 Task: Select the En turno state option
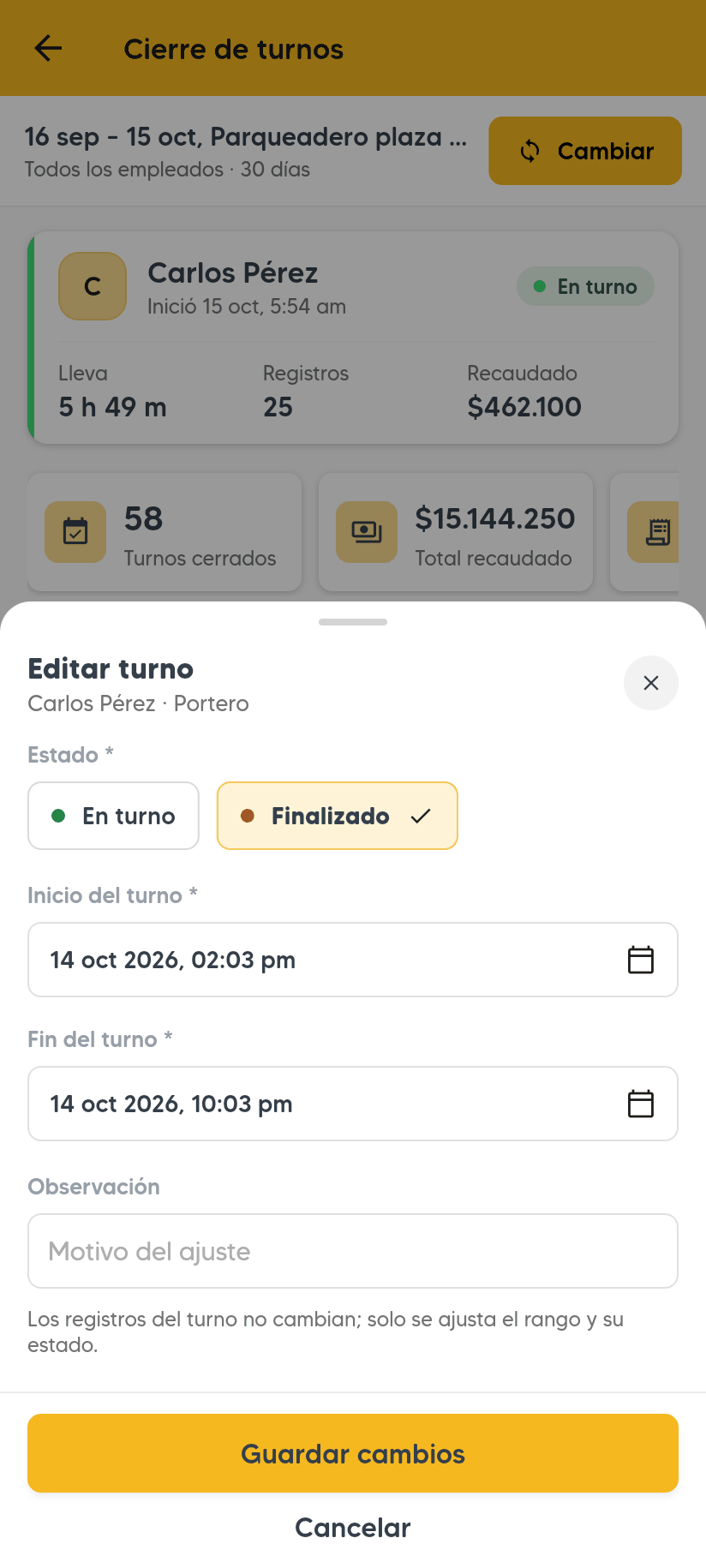[x=113, y=816]
